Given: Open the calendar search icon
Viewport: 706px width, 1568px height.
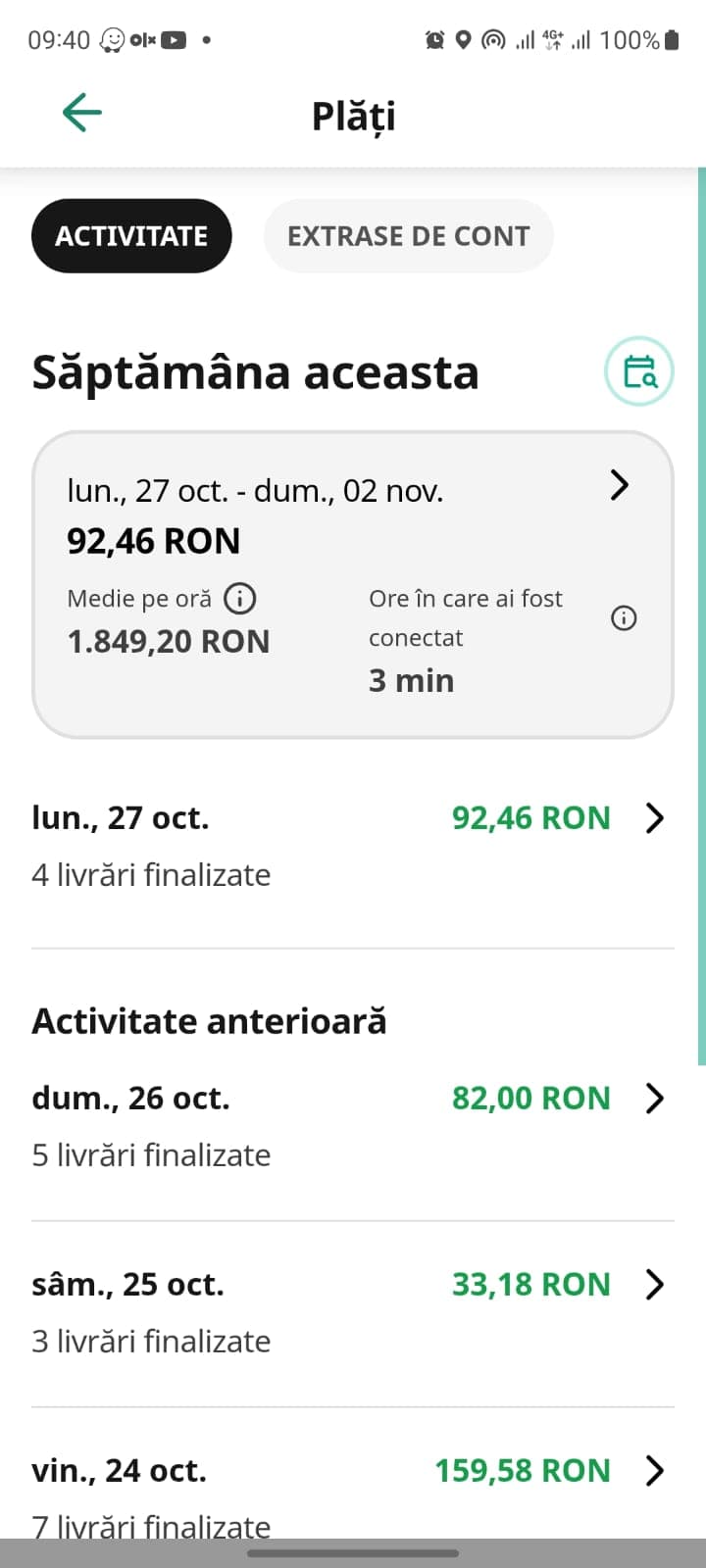Looking at the screenshot, I should click(639, 371).
